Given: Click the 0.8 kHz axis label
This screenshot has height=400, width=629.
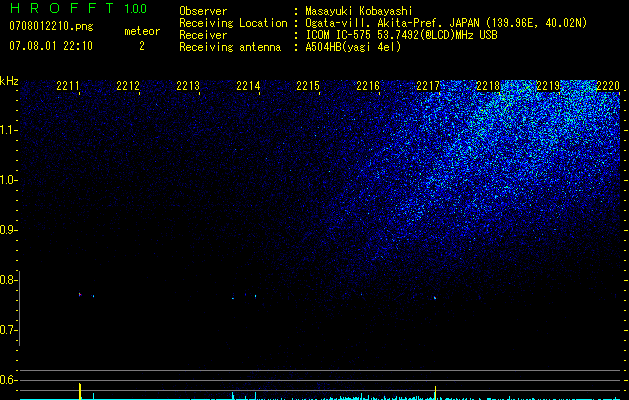Looking at the screenshot, I should click(x=8, y=280).
